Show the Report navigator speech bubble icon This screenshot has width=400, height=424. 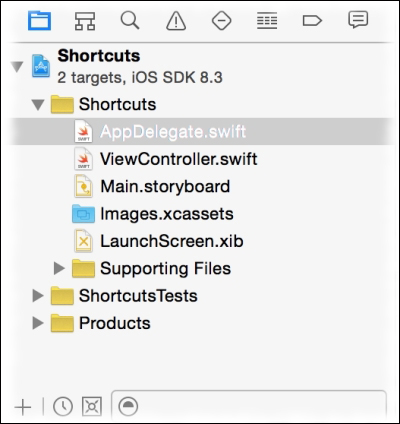[x=358, y=20]
